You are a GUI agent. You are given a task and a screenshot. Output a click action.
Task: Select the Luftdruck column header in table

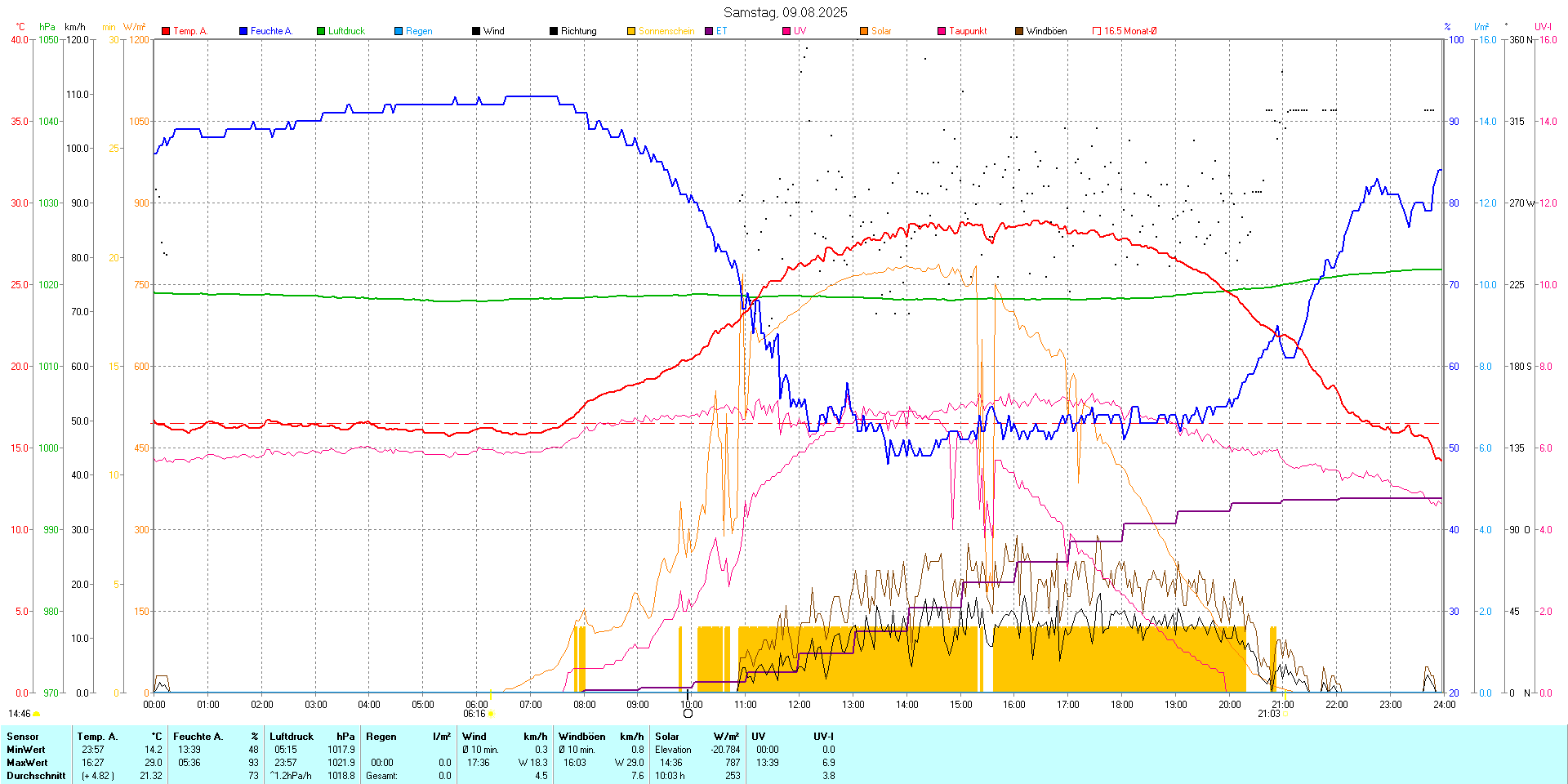pos(292,737)
